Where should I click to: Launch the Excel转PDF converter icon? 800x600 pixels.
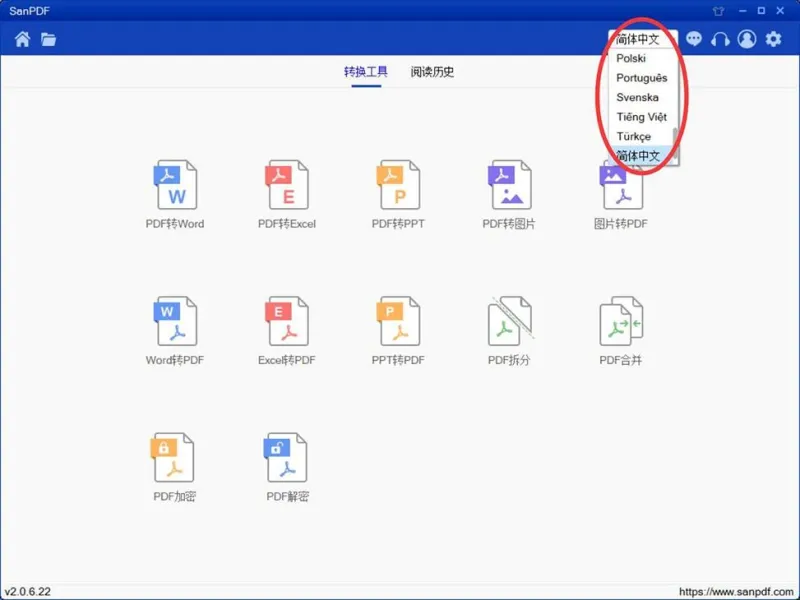point(287,321)
